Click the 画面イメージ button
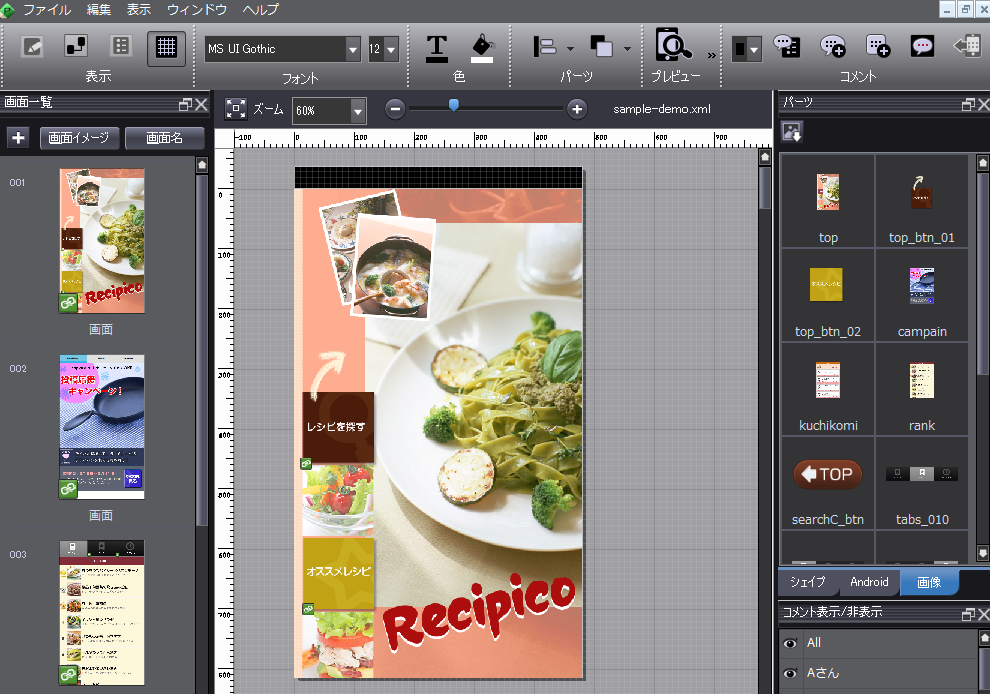 pyautogui.click(x=80, y=138)
